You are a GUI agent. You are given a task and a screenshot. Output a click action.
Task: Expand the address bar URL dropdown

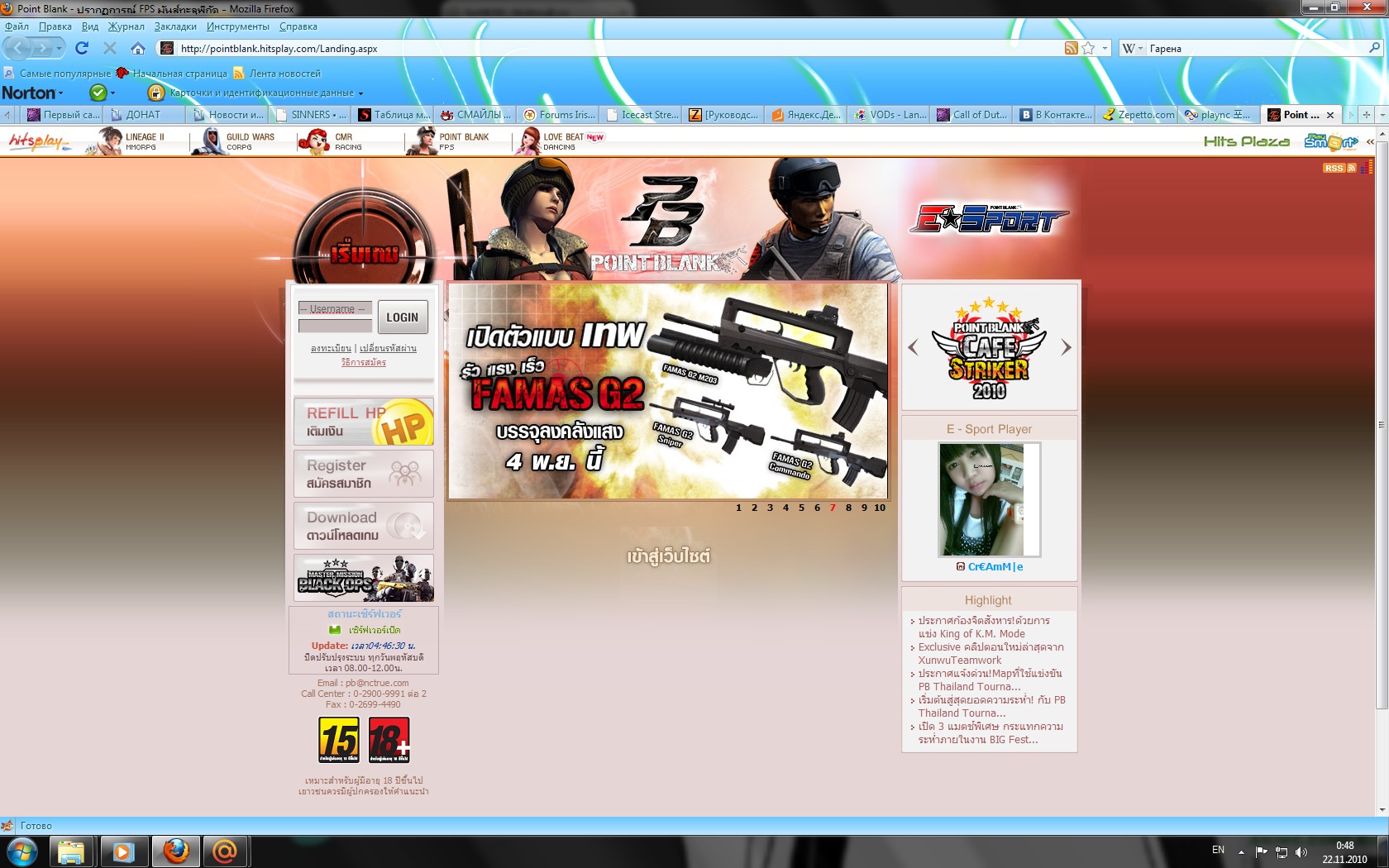1105,48
